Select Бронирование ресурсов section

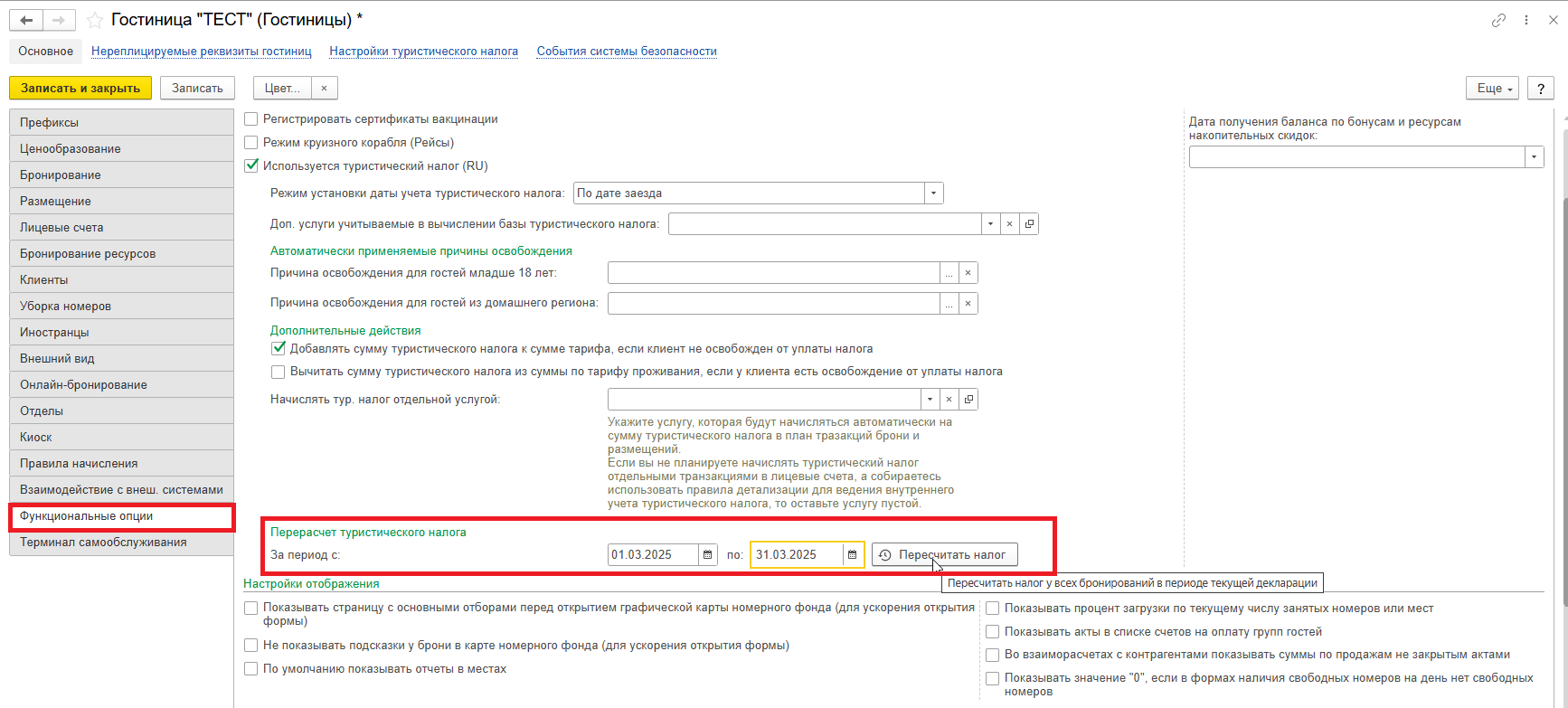click(x=121, y=253)
